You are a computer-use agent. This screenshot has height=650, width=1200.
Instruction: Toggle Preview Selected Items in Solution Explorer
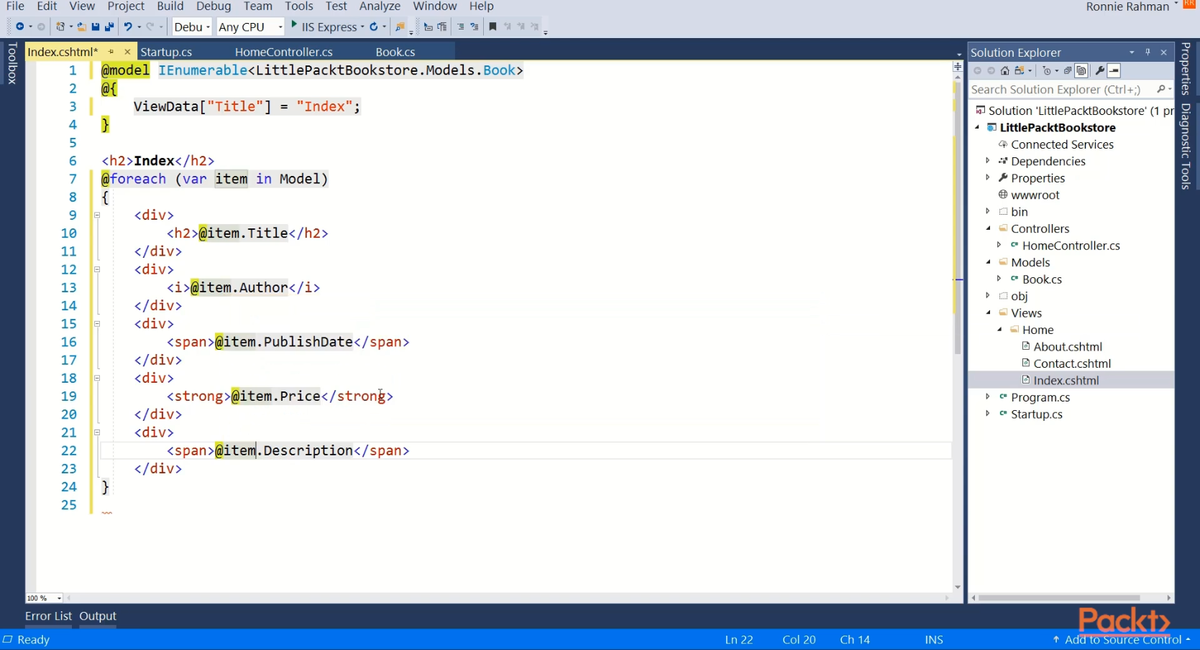tap(1114, 71)
